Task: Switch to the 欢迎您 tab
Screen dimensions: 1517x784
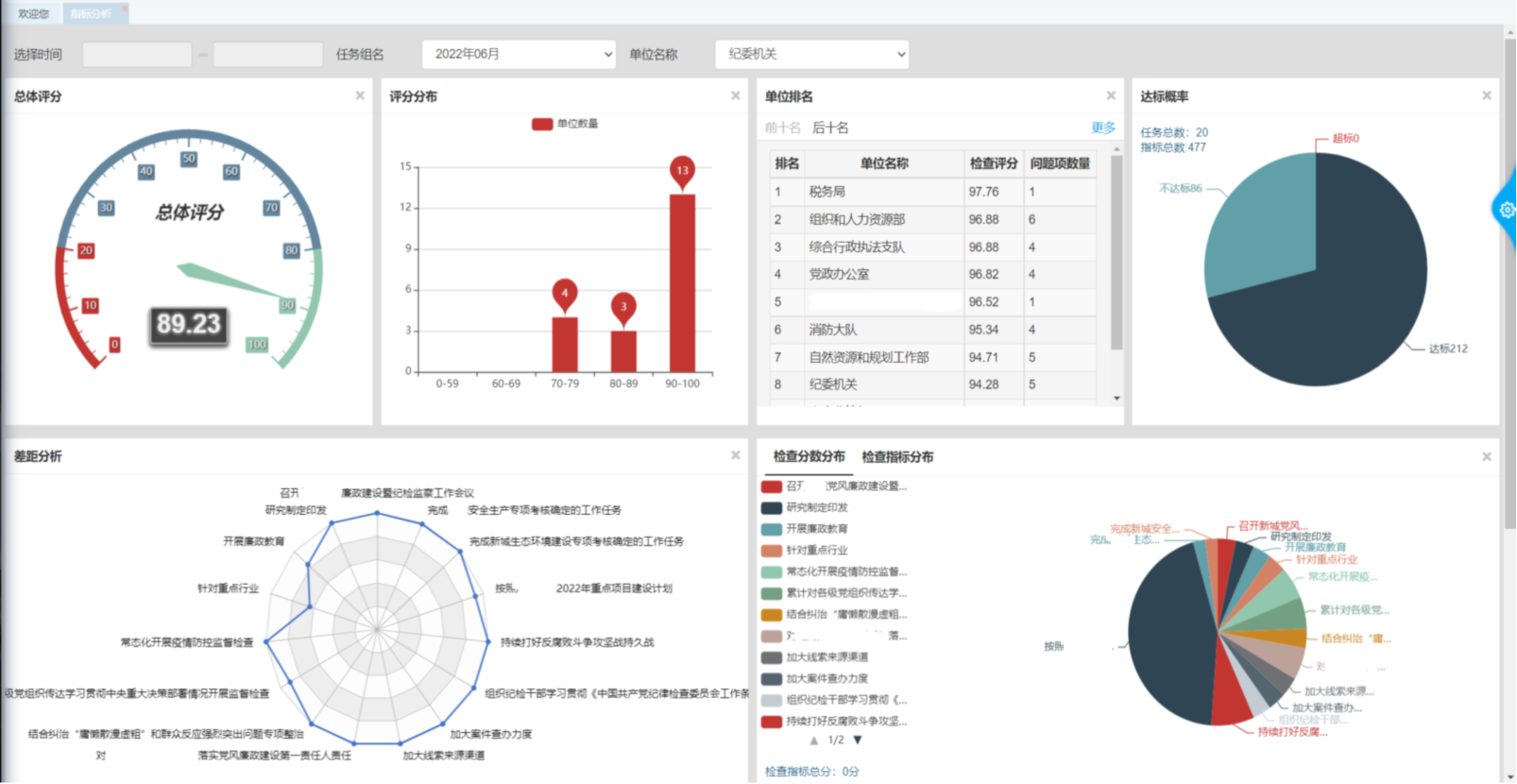Action: click(x=33, y=13)
